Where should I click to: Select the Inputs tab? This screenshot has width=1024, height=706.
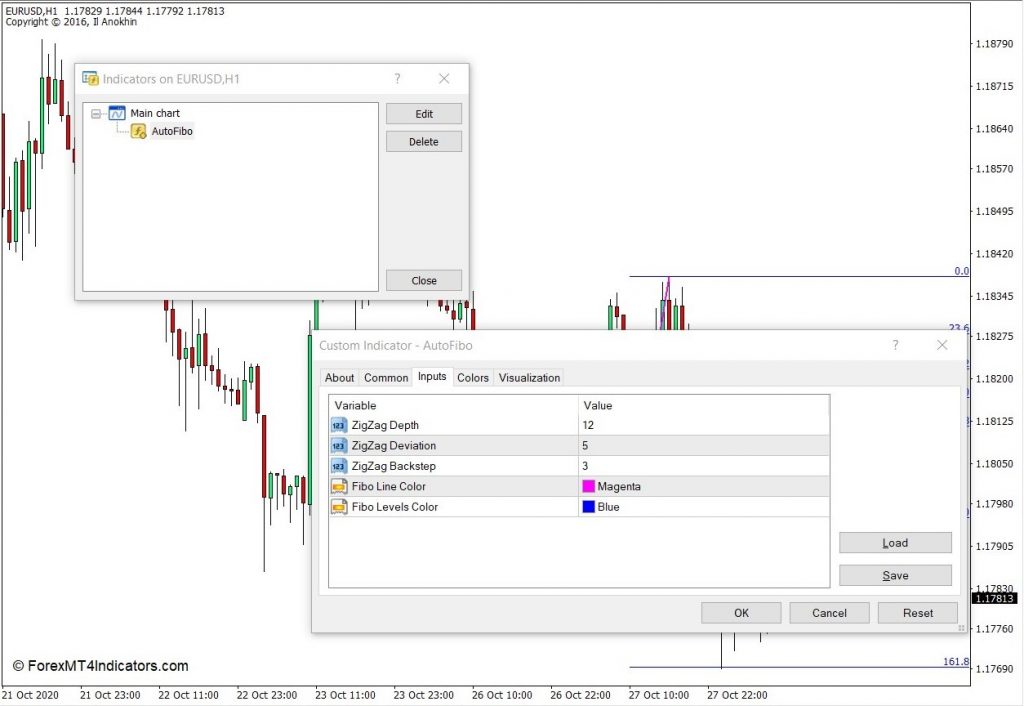pos(432,376)
